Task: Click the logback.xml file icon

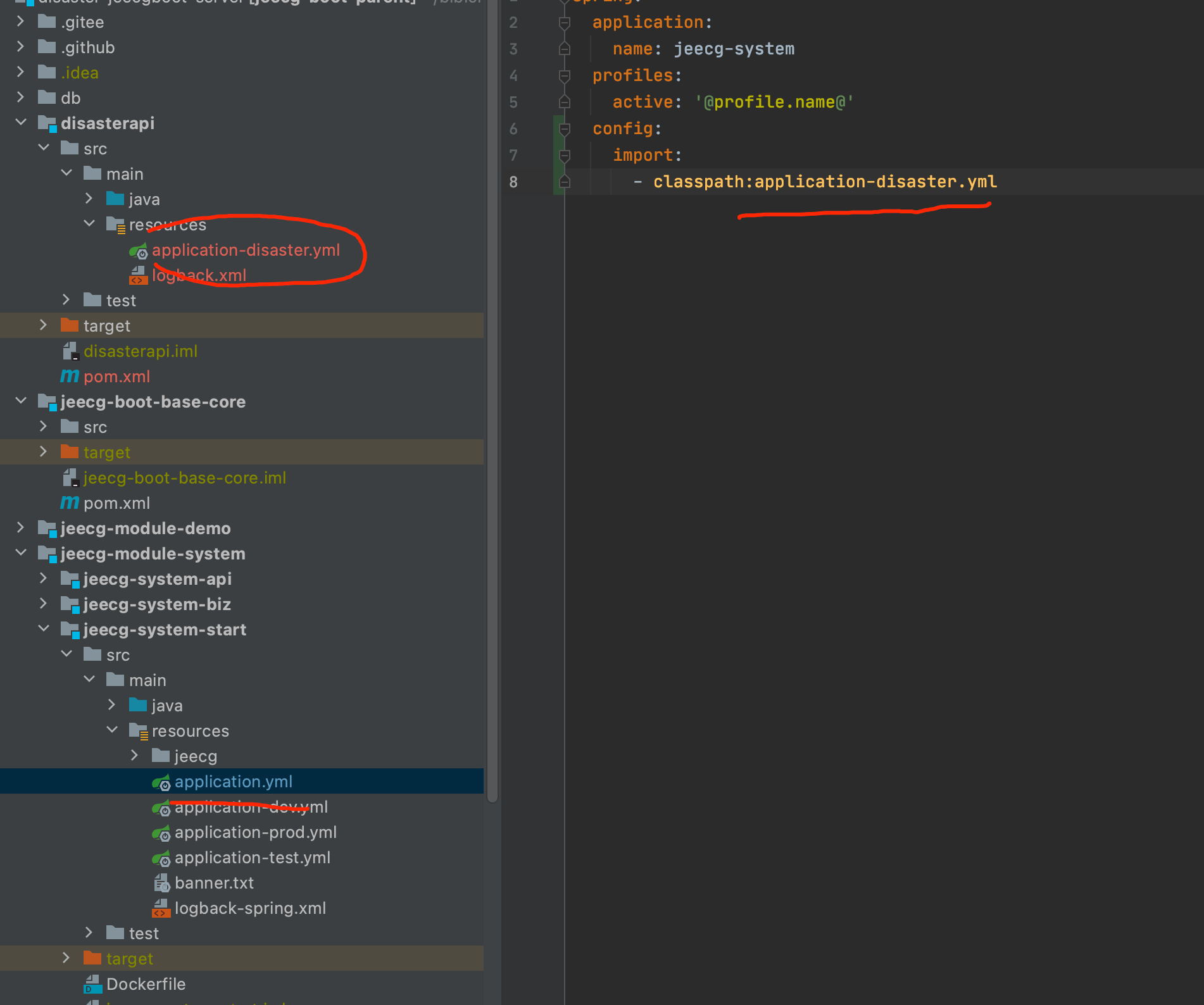Action: [138, 275]
